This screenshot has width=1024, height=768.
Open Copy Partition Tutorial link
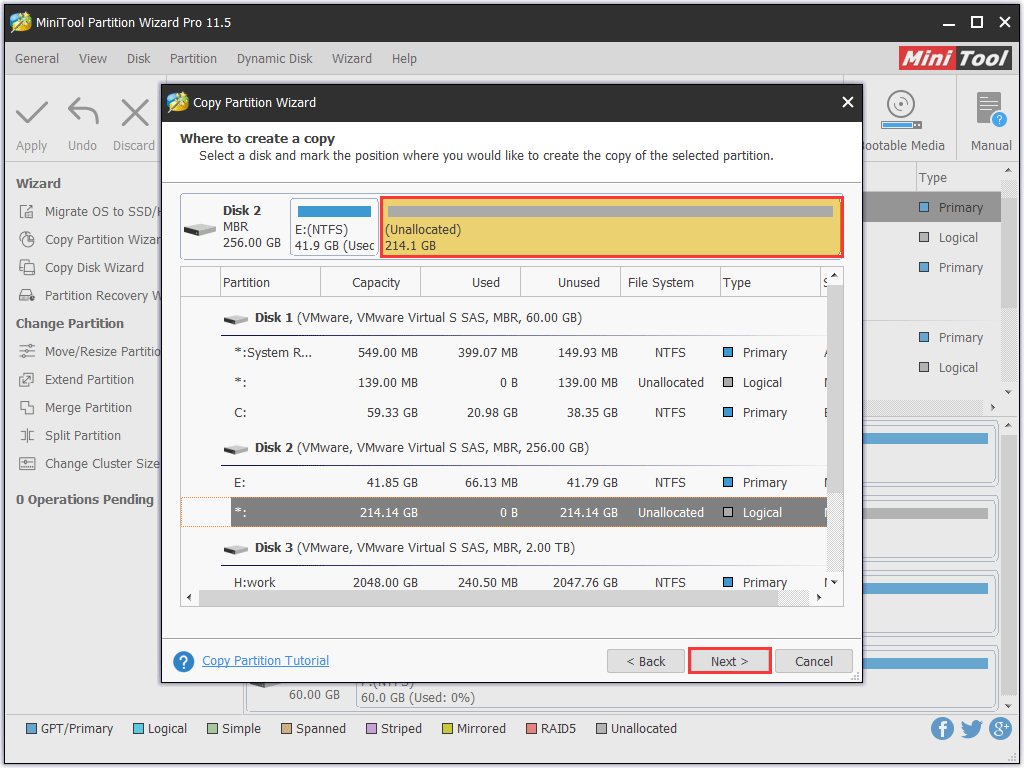265,661
